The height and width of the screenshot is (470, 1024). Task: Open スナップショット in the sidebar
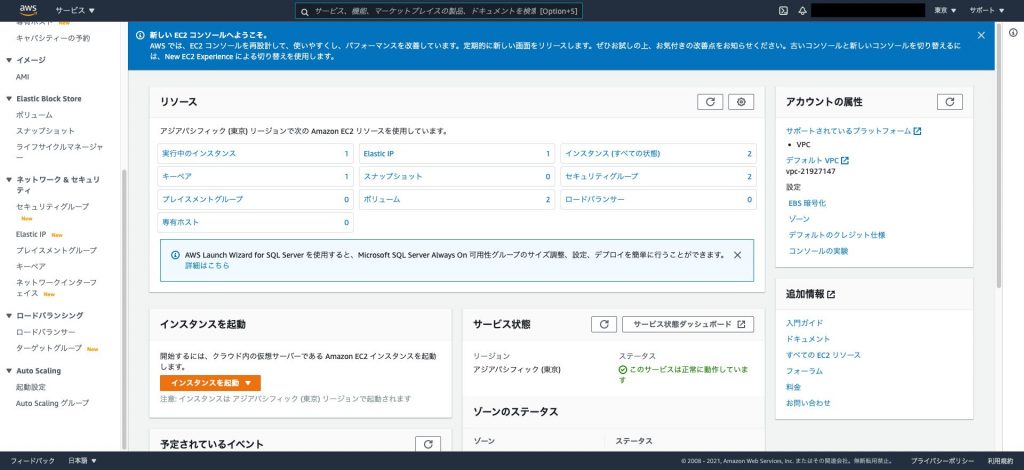[46, 131]
